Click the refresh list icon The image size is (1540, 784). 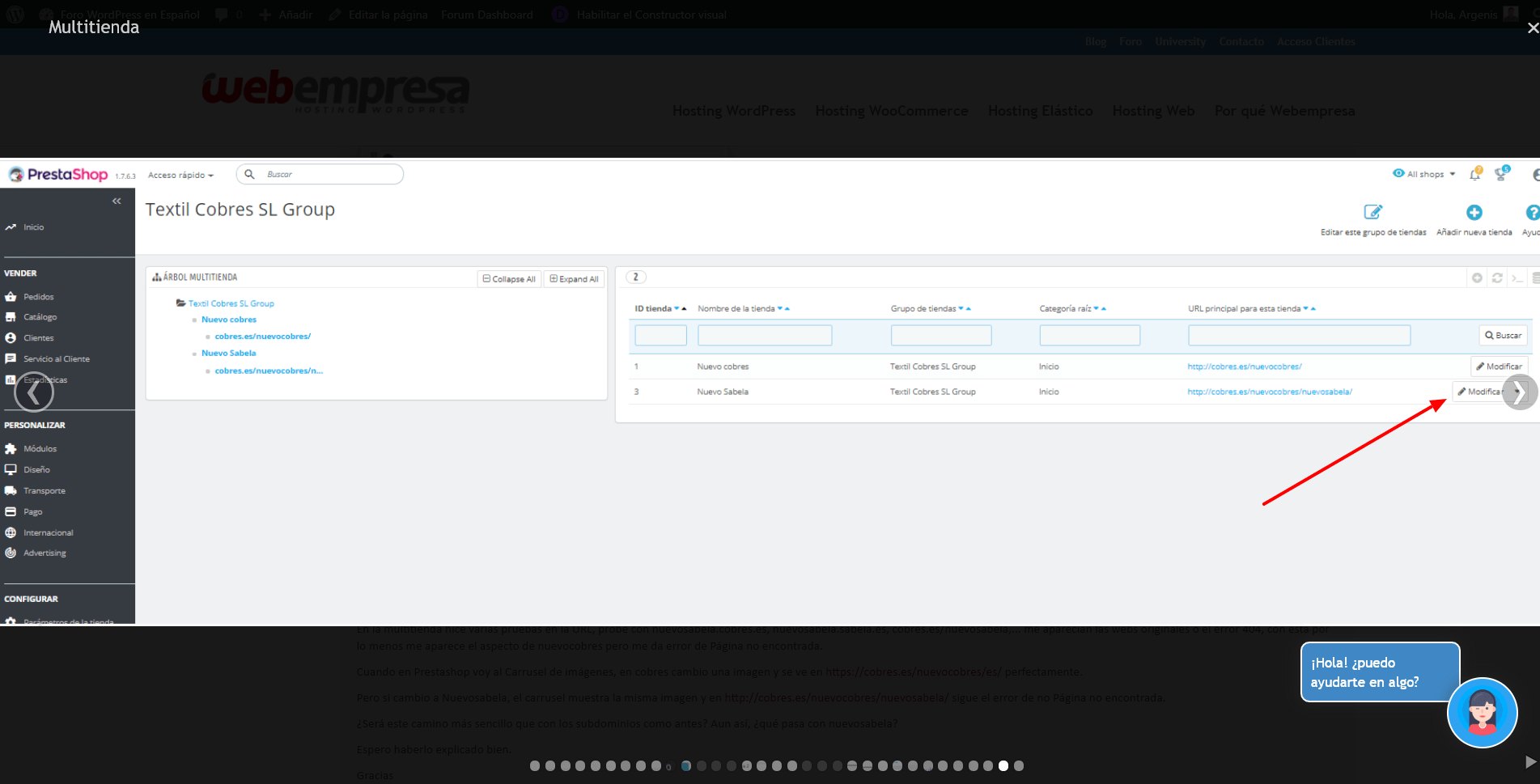(1497, 278)
